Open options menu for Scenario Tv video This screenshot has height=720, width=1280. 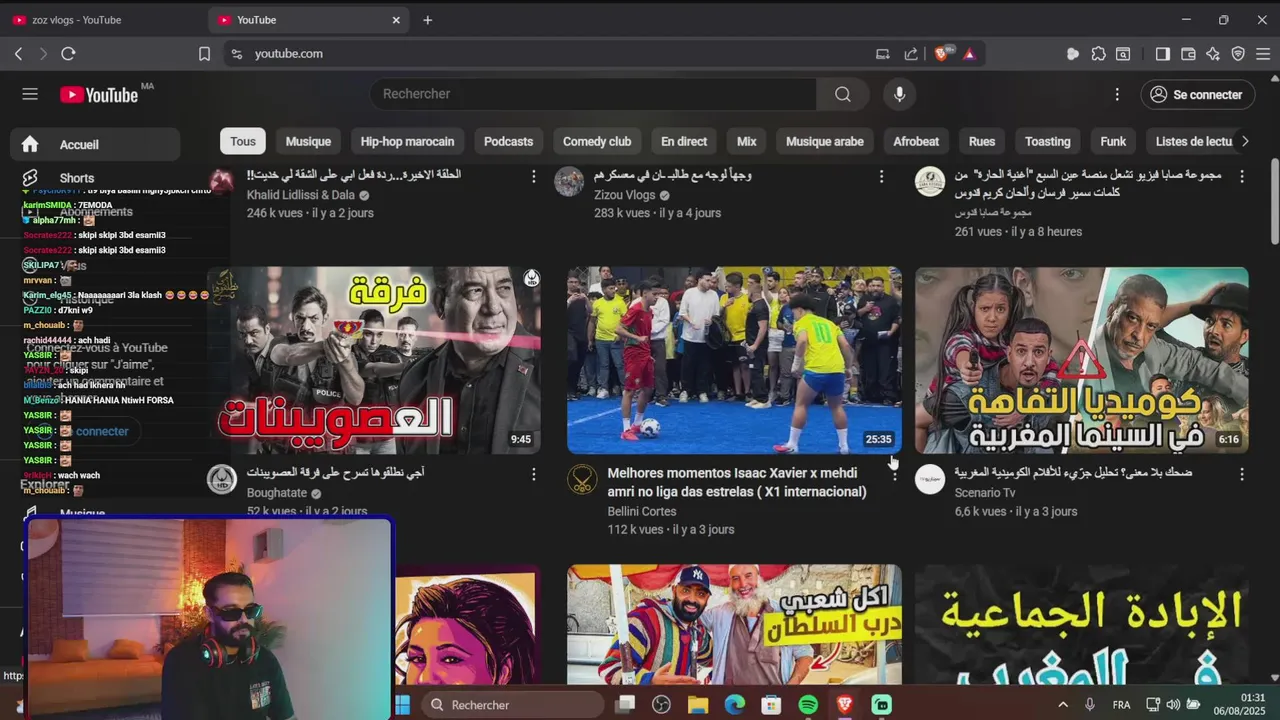[1241, 474]
